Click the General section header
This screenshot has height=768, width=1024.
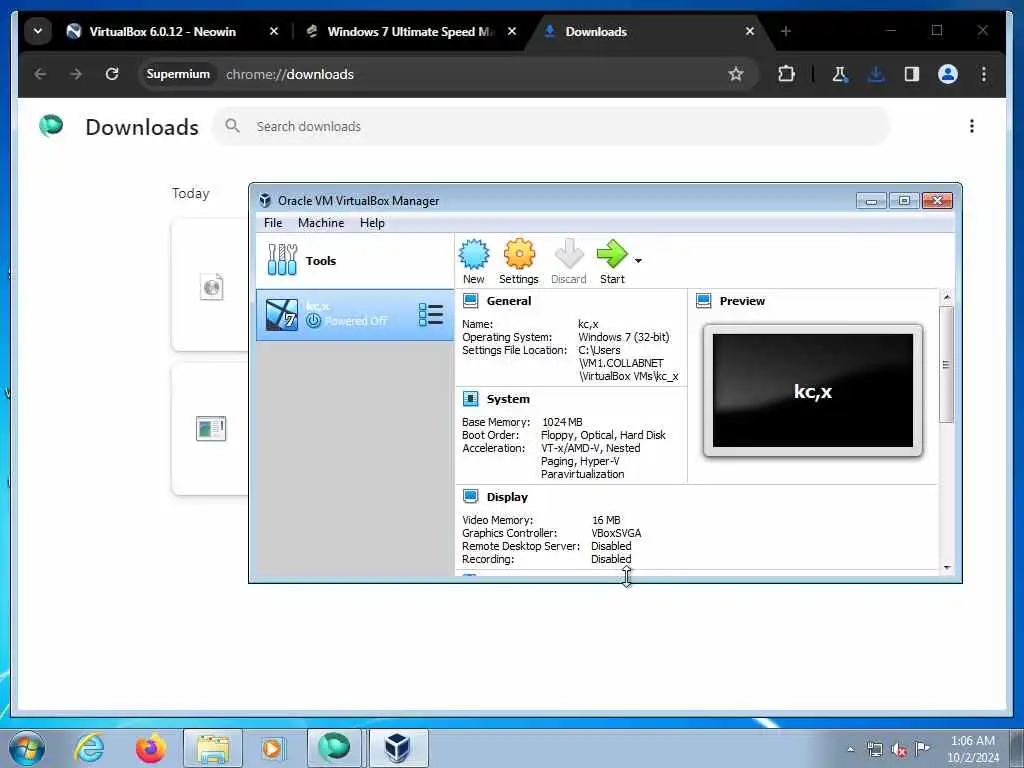tap(509, 301)
